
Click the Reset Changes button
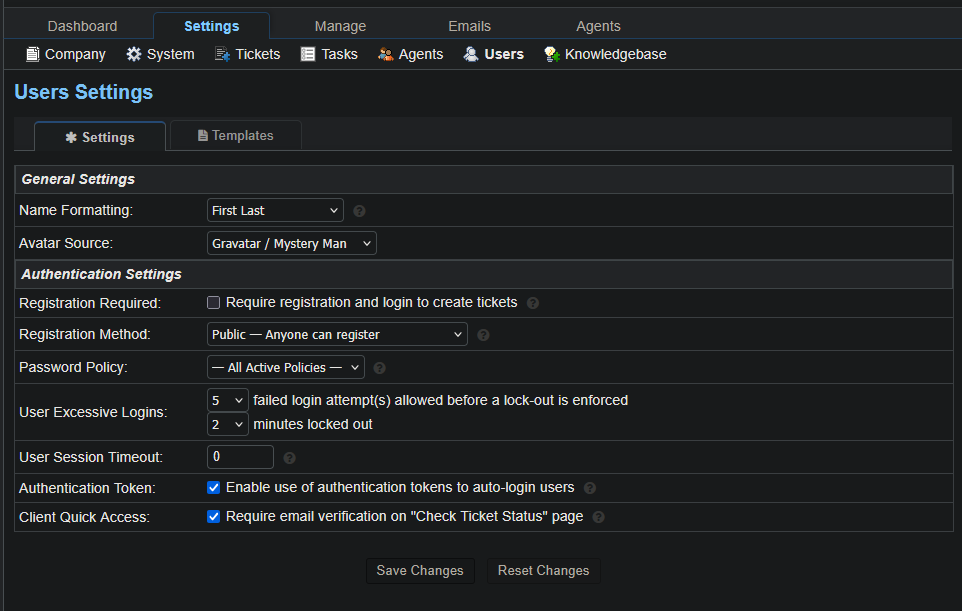tap(543, 571)
